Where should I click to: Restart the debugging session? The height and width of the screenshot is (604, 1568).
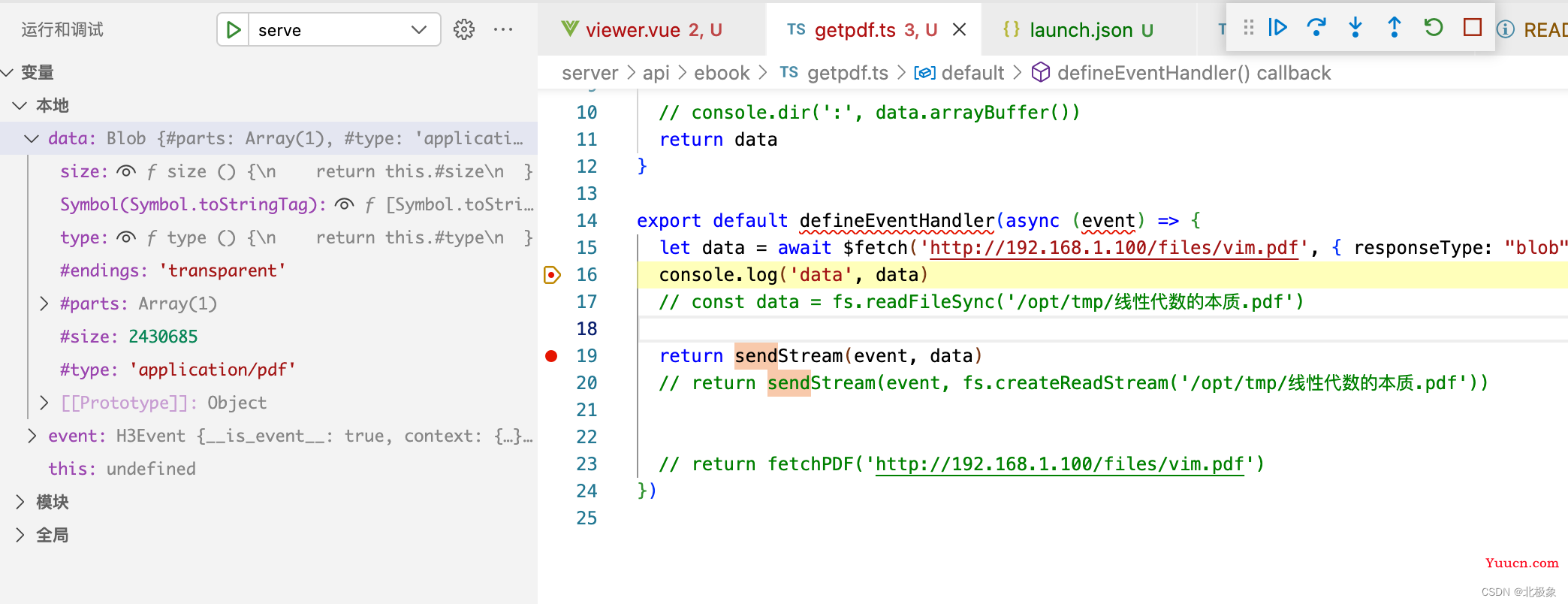(x=1434, y=28)
